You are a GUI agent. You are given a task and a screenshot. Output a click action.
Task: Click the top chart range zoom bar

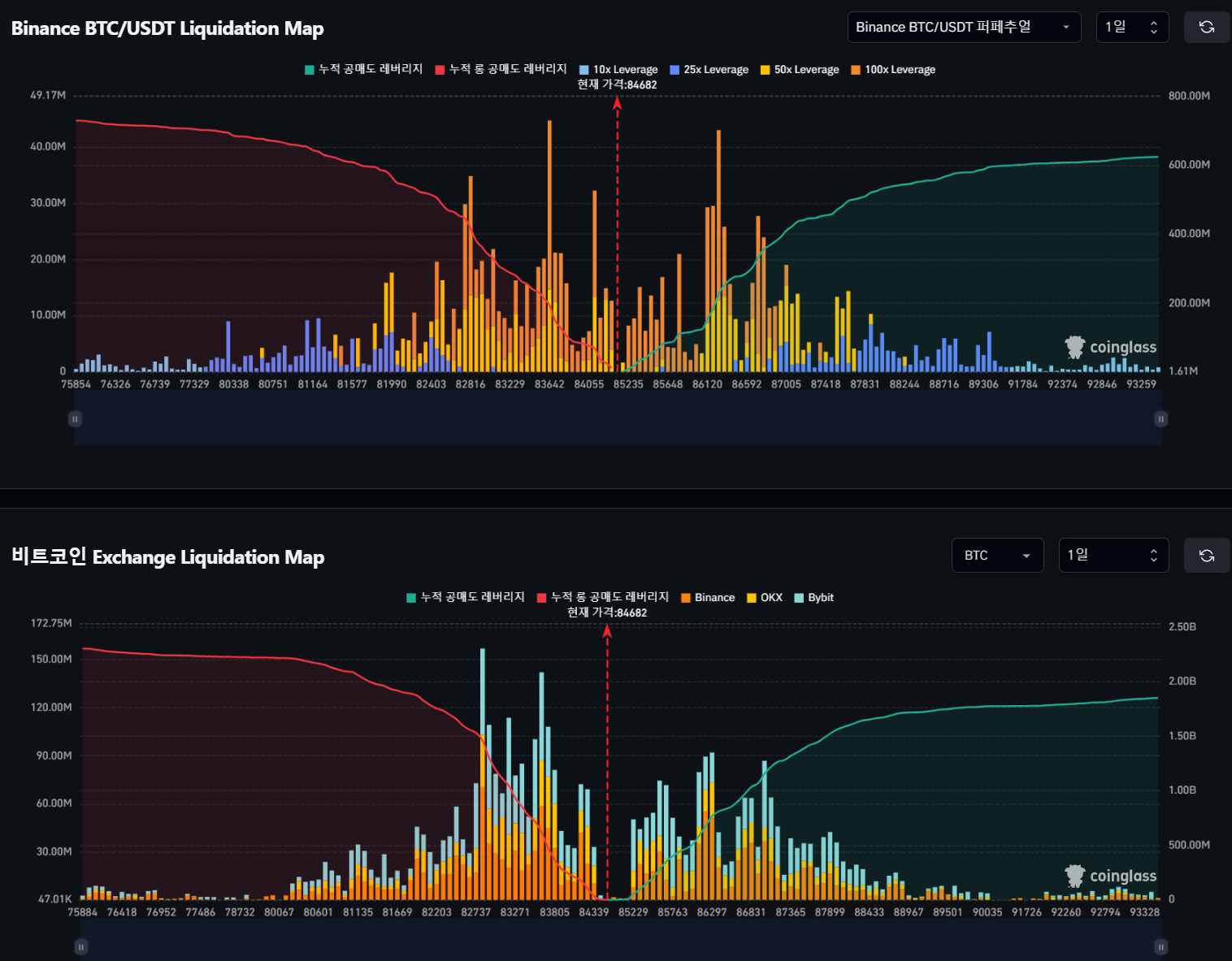click(618, 419)
